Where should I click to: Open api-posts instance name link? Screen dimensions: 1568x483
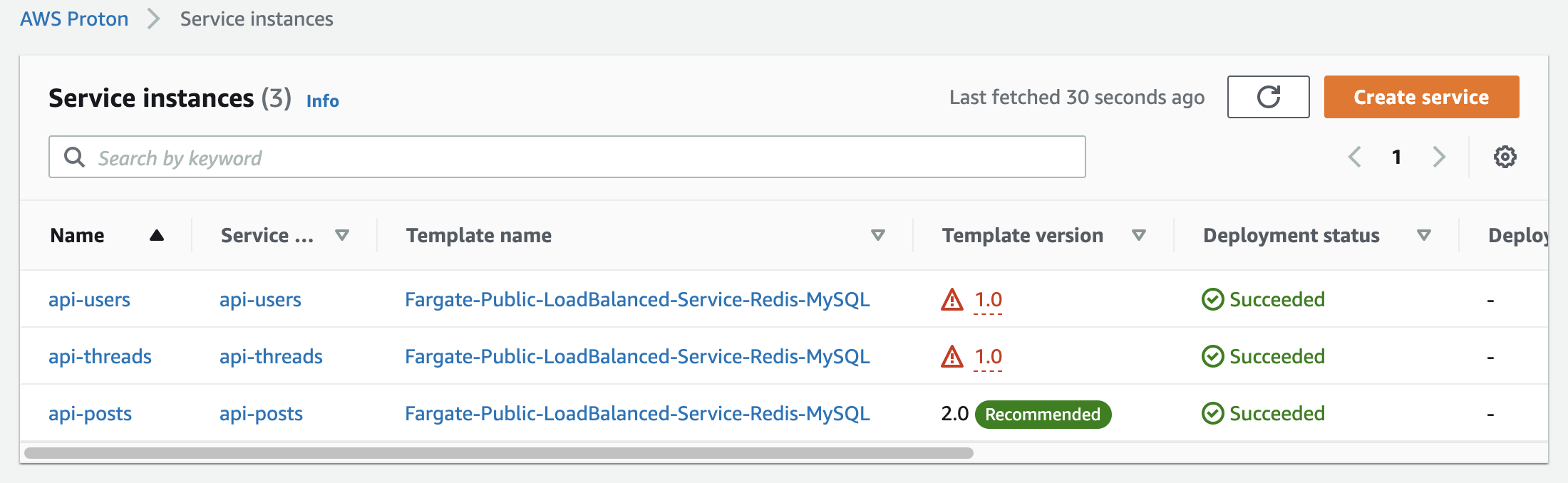90,413
